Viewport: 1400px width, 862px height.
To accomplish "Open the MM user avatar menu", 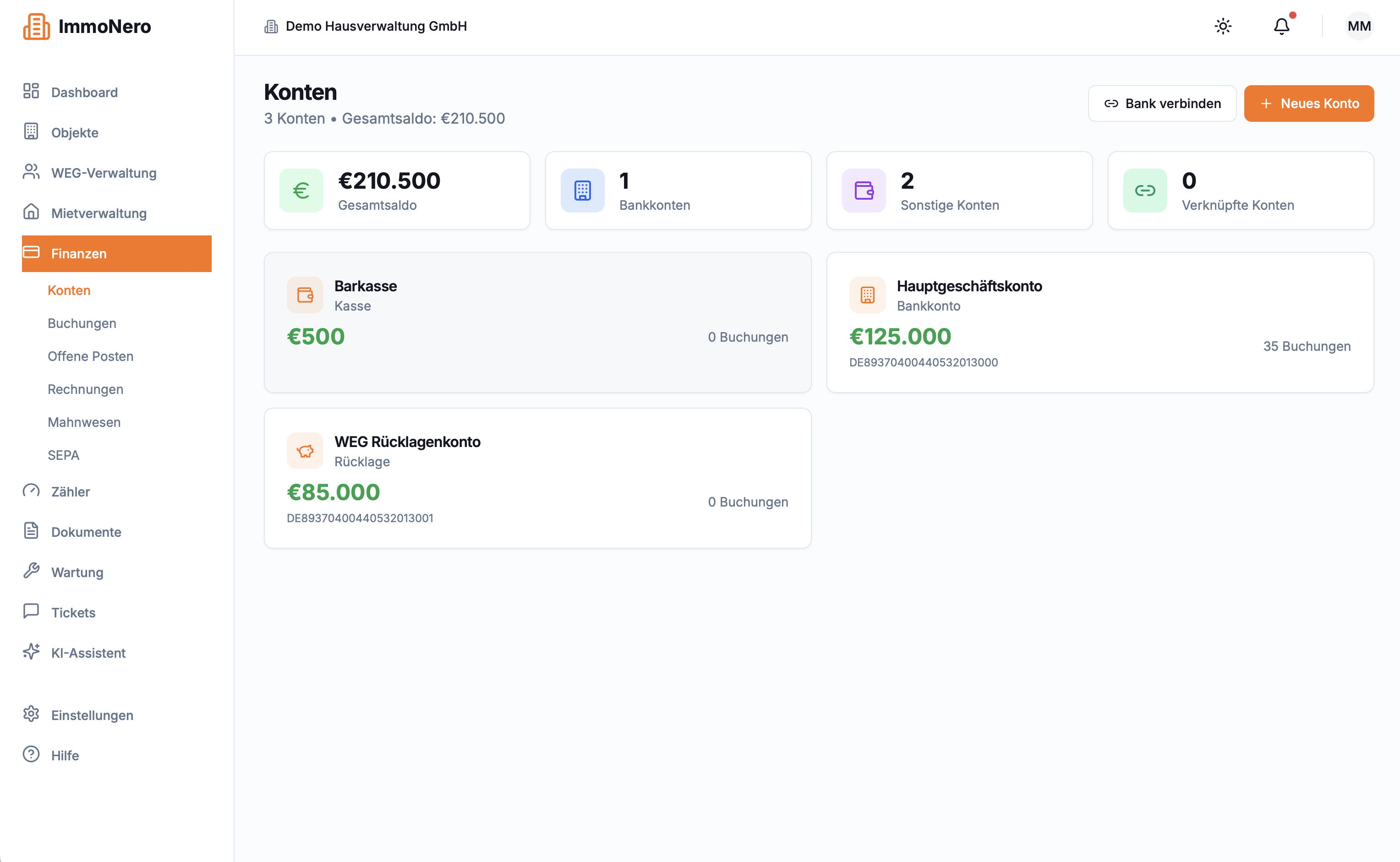I will 1359,26.
